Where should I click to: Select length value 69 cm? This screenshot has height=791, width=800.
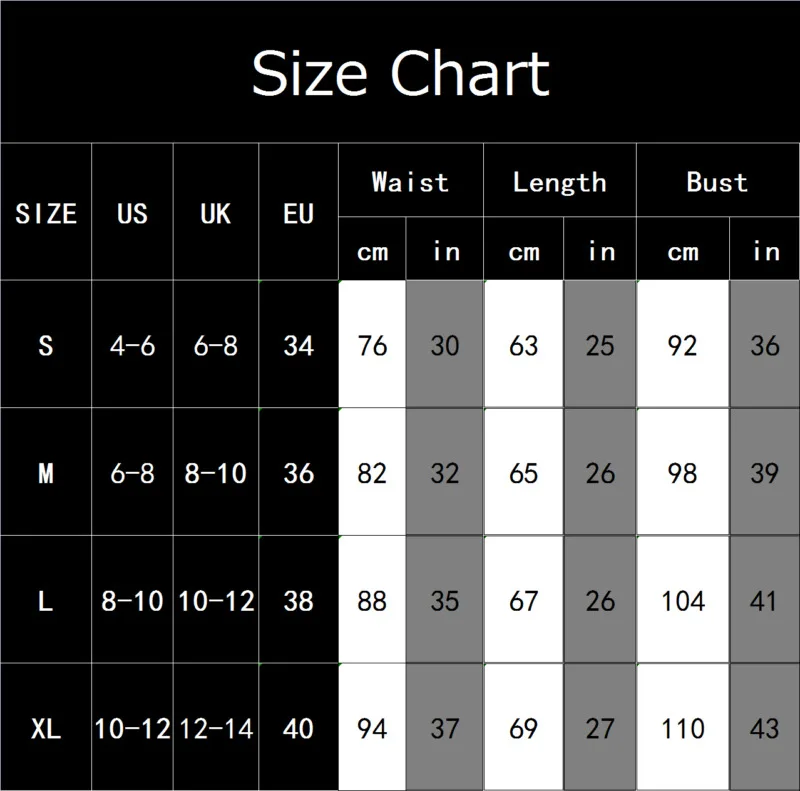pos(523,728)
